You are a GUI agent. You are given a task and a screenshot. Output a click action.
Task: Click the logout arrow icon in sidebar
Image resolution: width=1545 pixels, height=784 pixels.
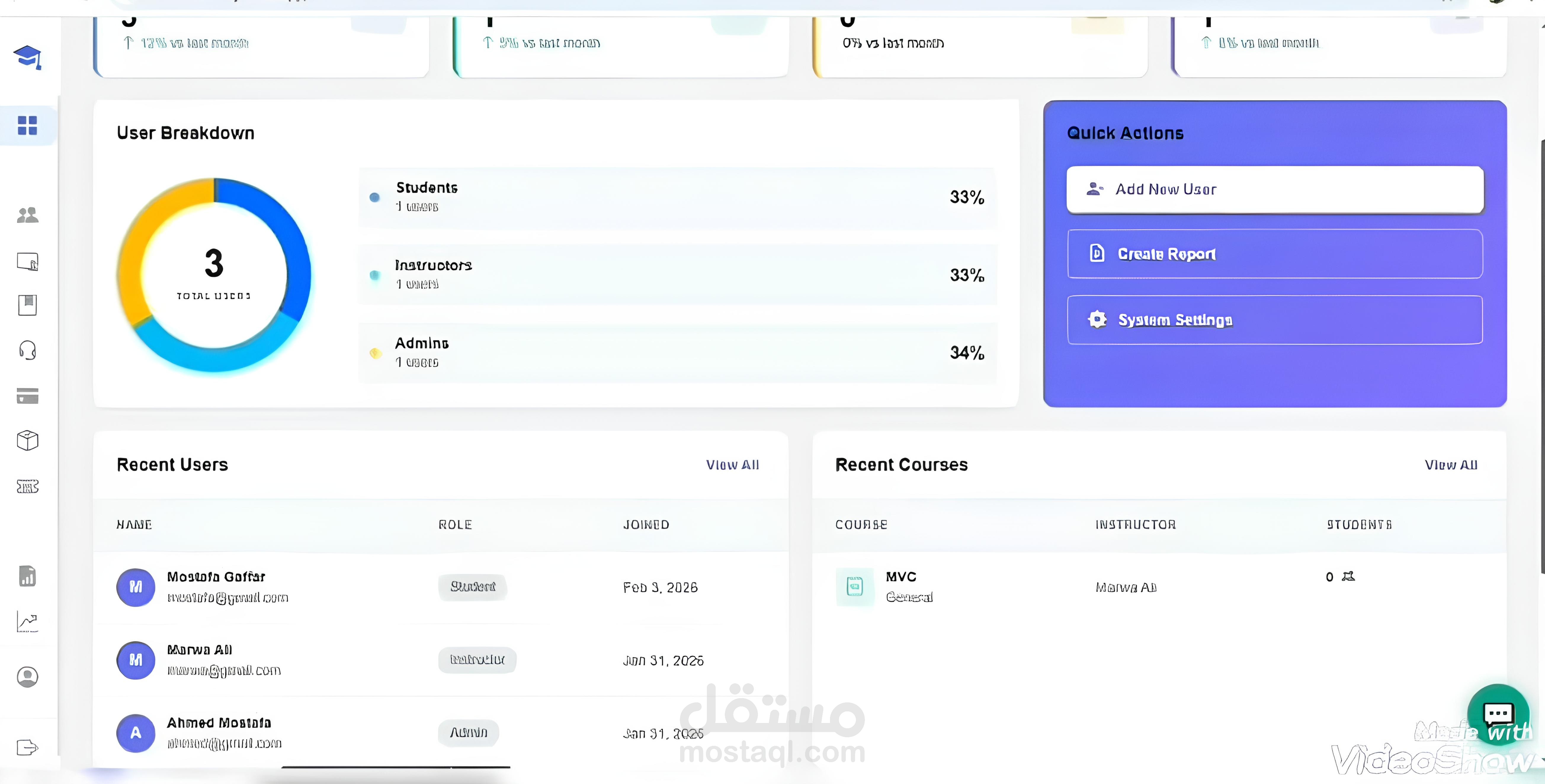28,748
